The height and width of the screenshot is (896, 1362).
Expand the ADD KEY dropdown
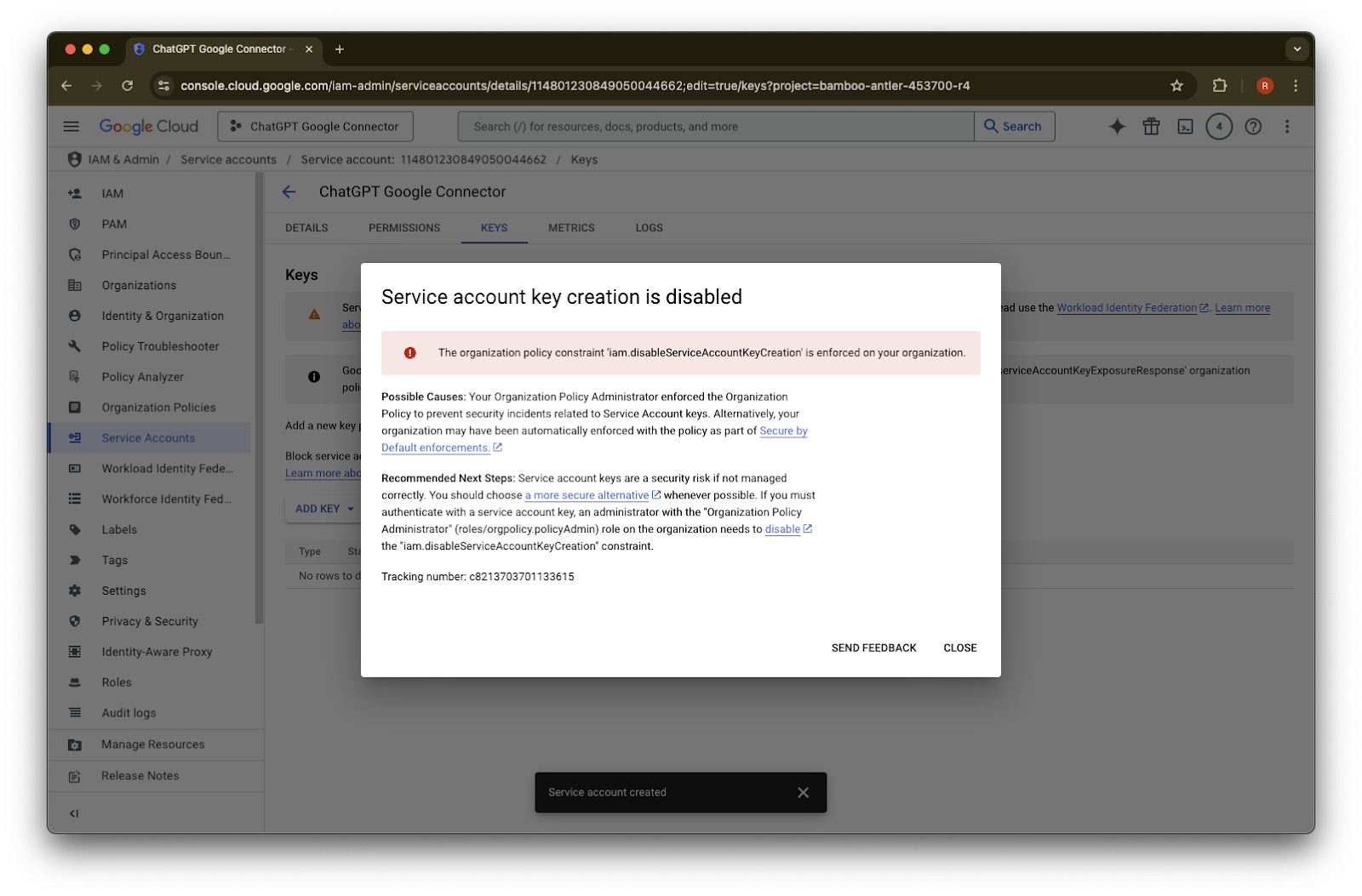[x=324, y=509]
